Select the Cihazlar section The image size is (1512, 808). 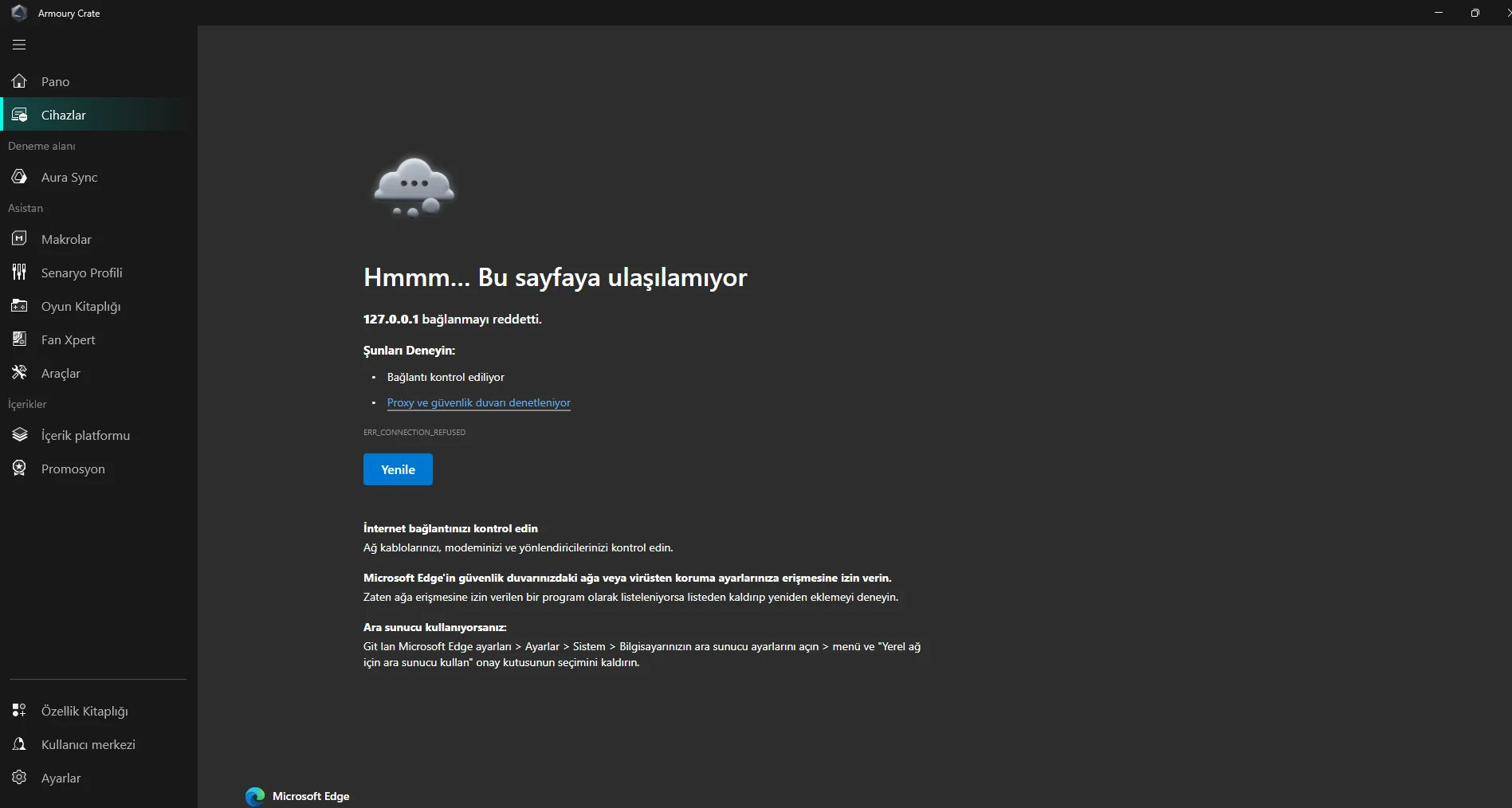tap(64, 115)
